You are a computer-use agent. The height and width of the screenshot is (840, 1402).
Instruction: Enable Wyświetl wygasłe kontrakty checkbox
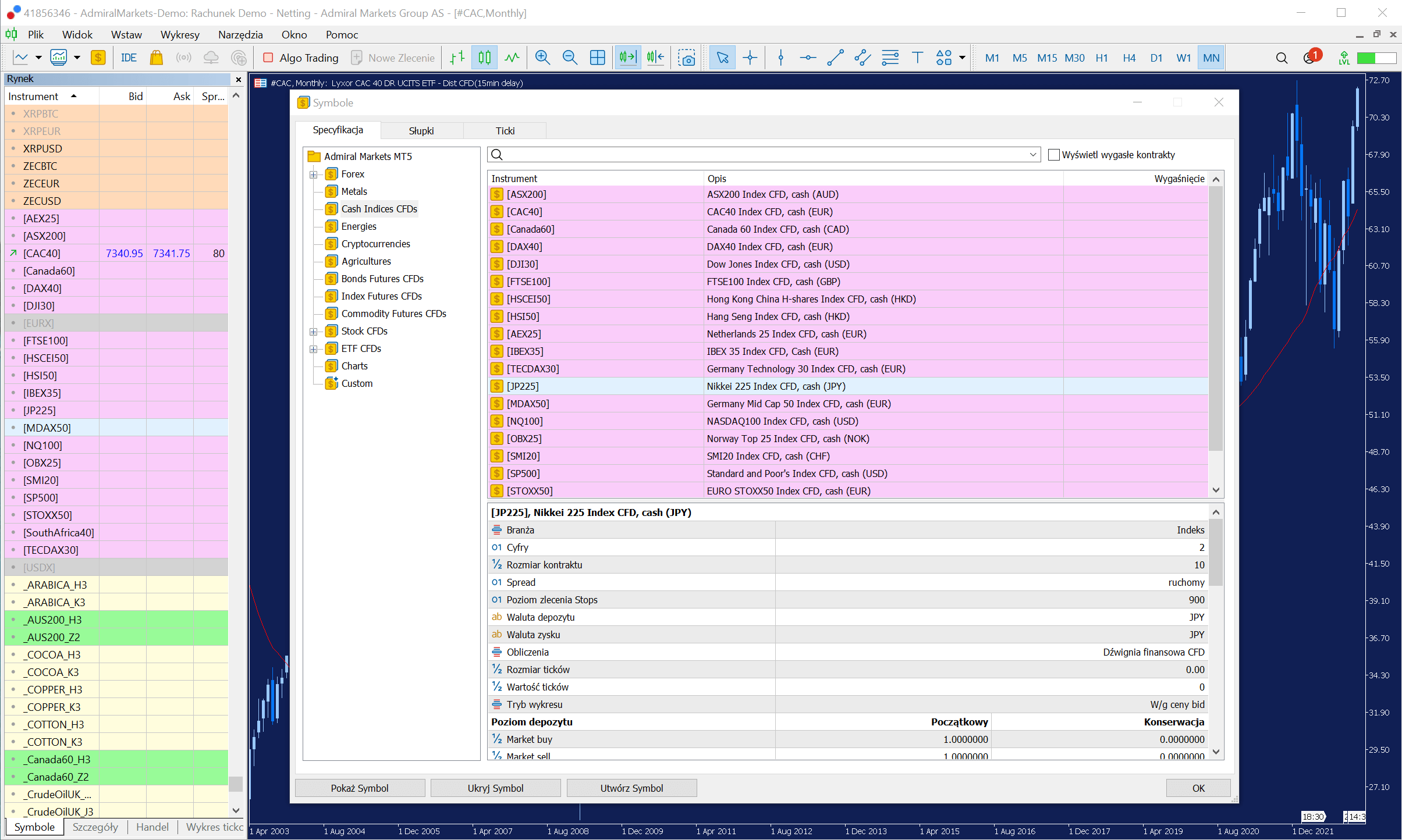point(1053,155)
